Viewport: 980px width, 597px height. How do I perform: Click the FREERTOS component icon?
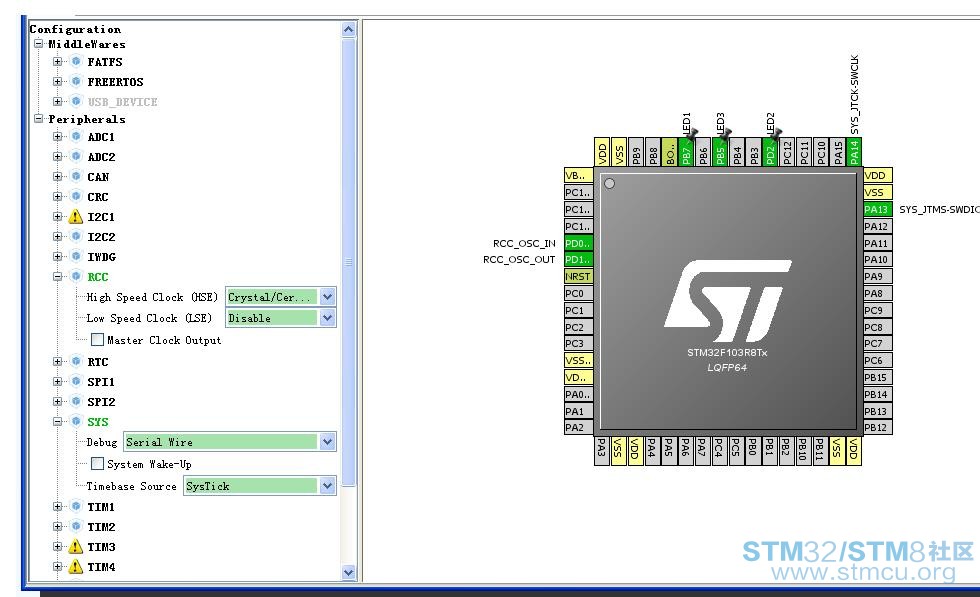pos(76,81)
